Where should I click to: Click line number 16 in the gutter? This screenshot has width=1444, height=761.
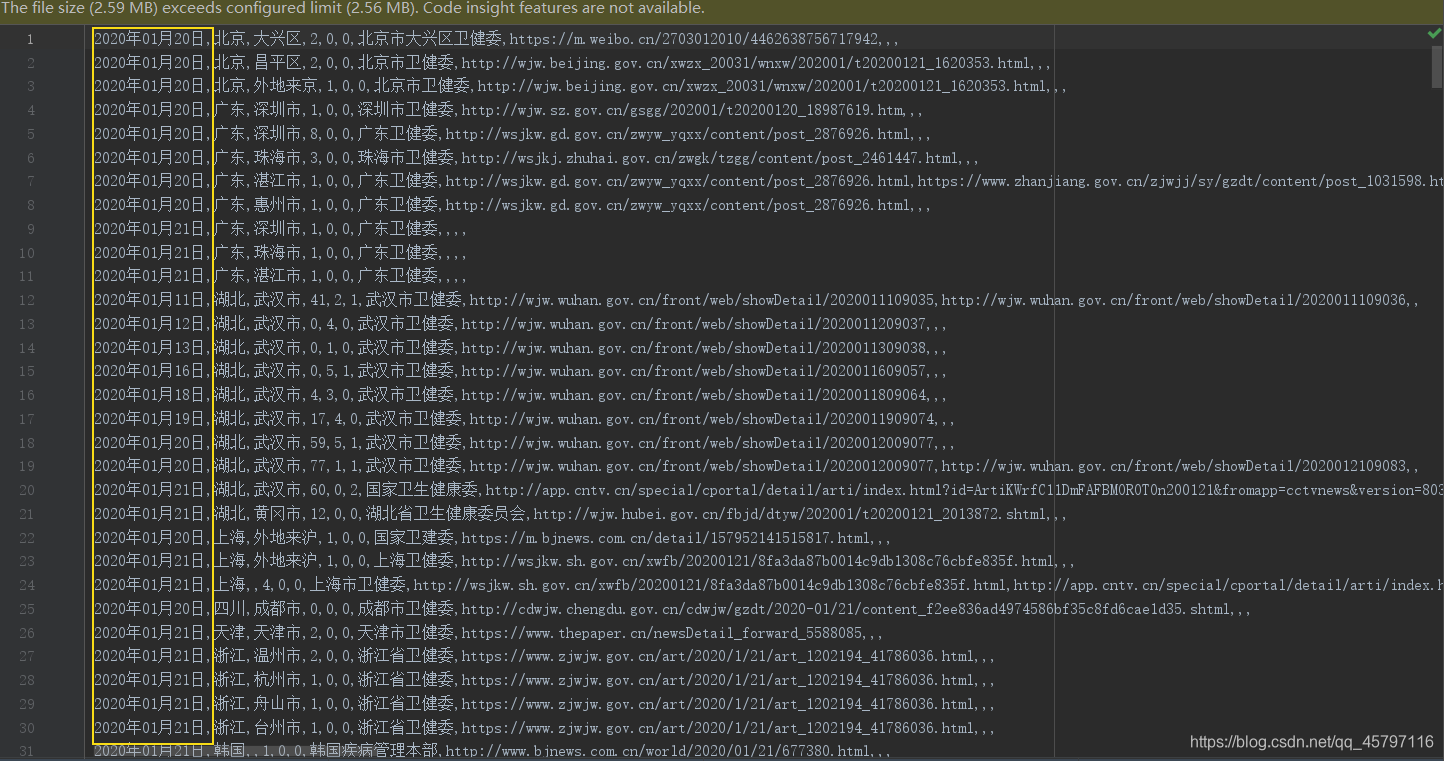[26, 395]
